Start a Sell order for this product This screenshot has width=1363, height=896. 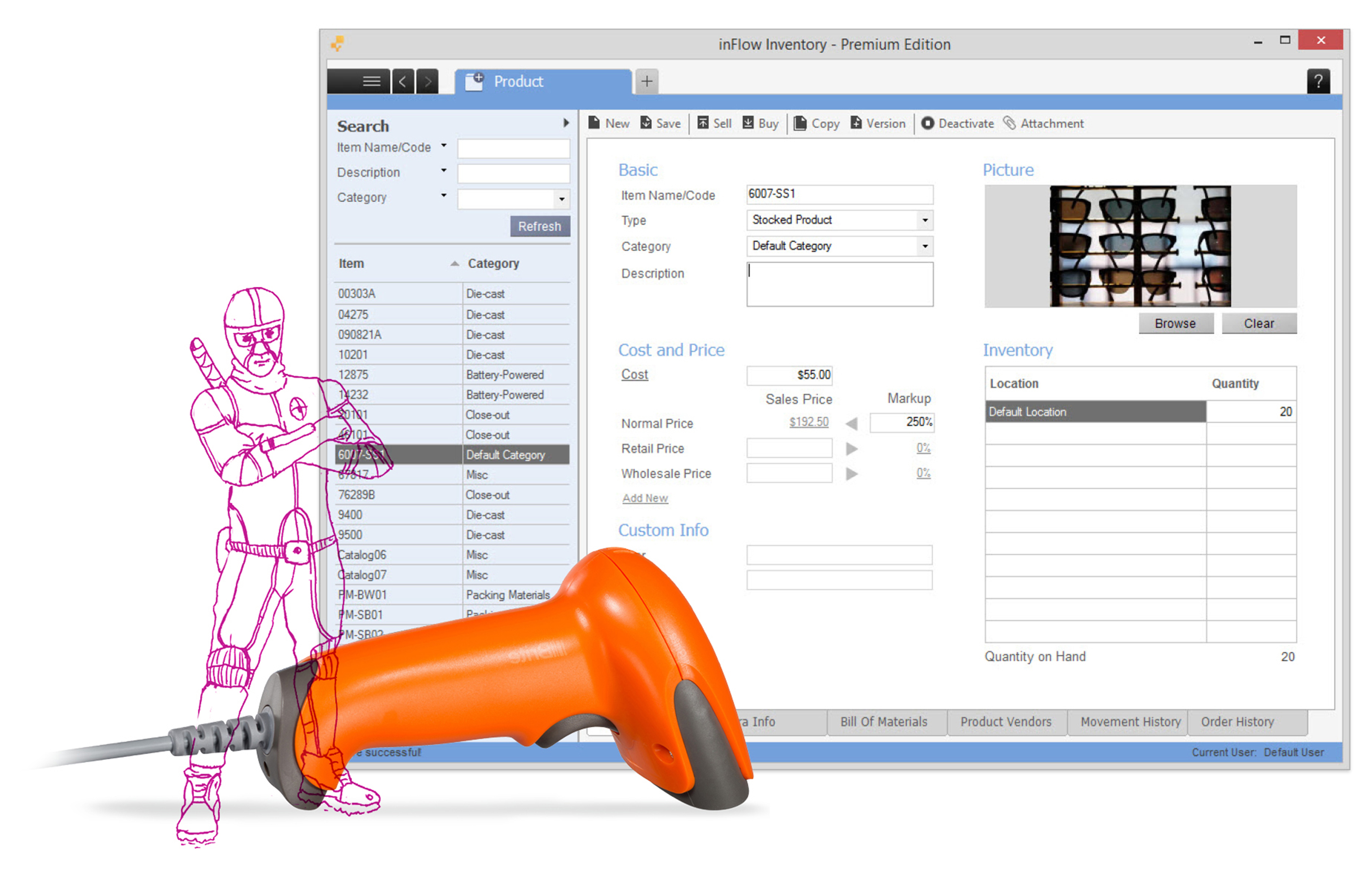coord(714,123)
